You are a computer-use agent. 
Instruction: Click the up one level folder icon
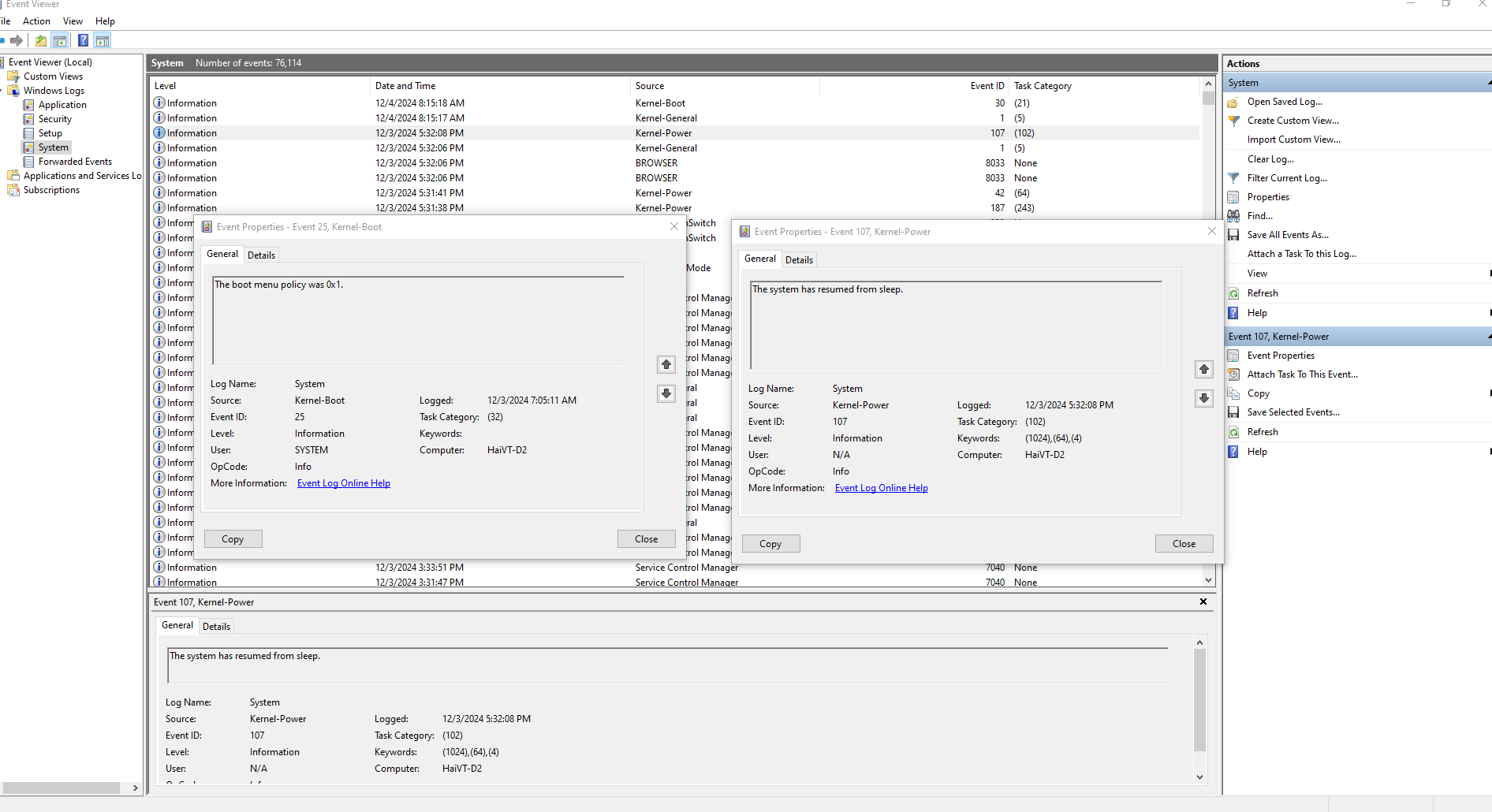click(41, 41)
